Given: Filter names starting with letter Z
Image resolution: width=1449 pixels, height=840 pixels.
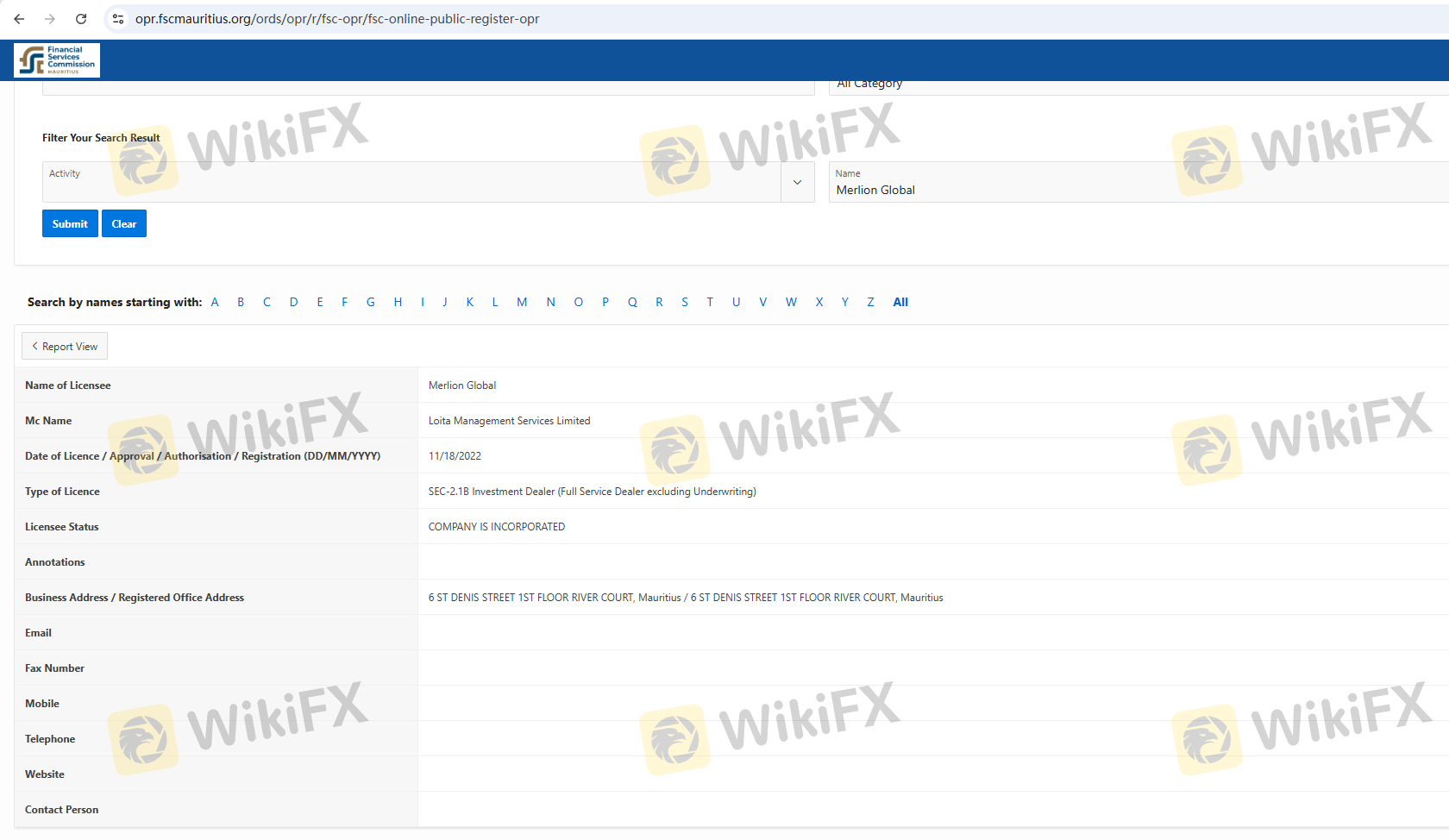Looking at the screenshot, I should click(870, 302).
